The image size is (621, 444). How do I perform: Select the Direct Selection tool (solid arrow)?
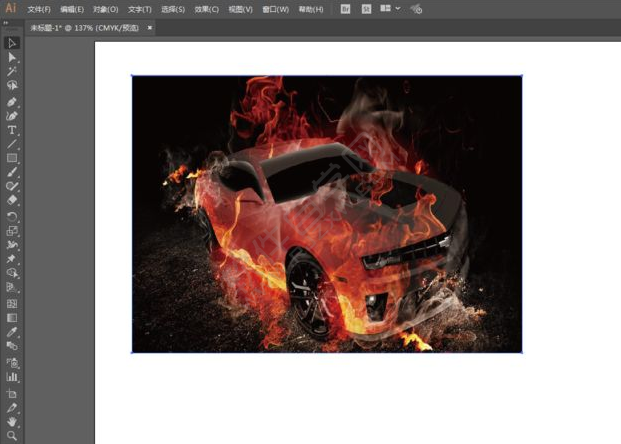12,57
